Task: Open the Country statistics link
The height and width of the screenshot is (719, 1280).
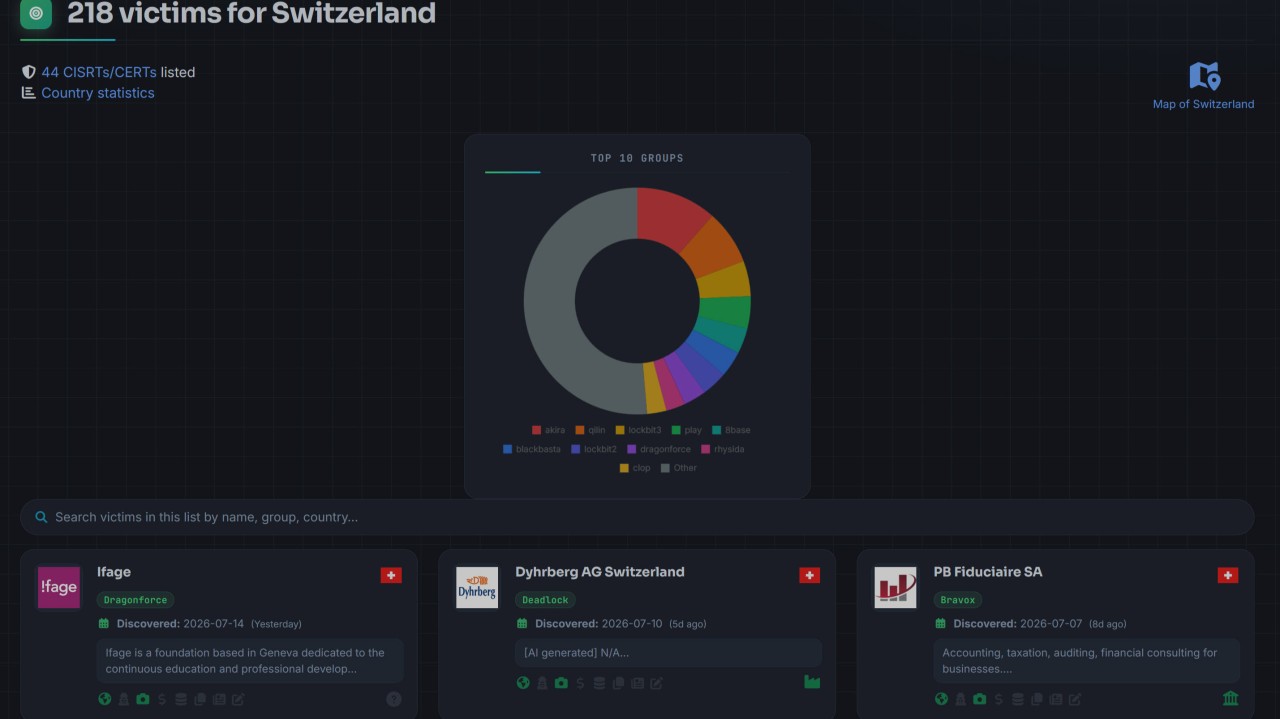Action: (x=98, y=93)
